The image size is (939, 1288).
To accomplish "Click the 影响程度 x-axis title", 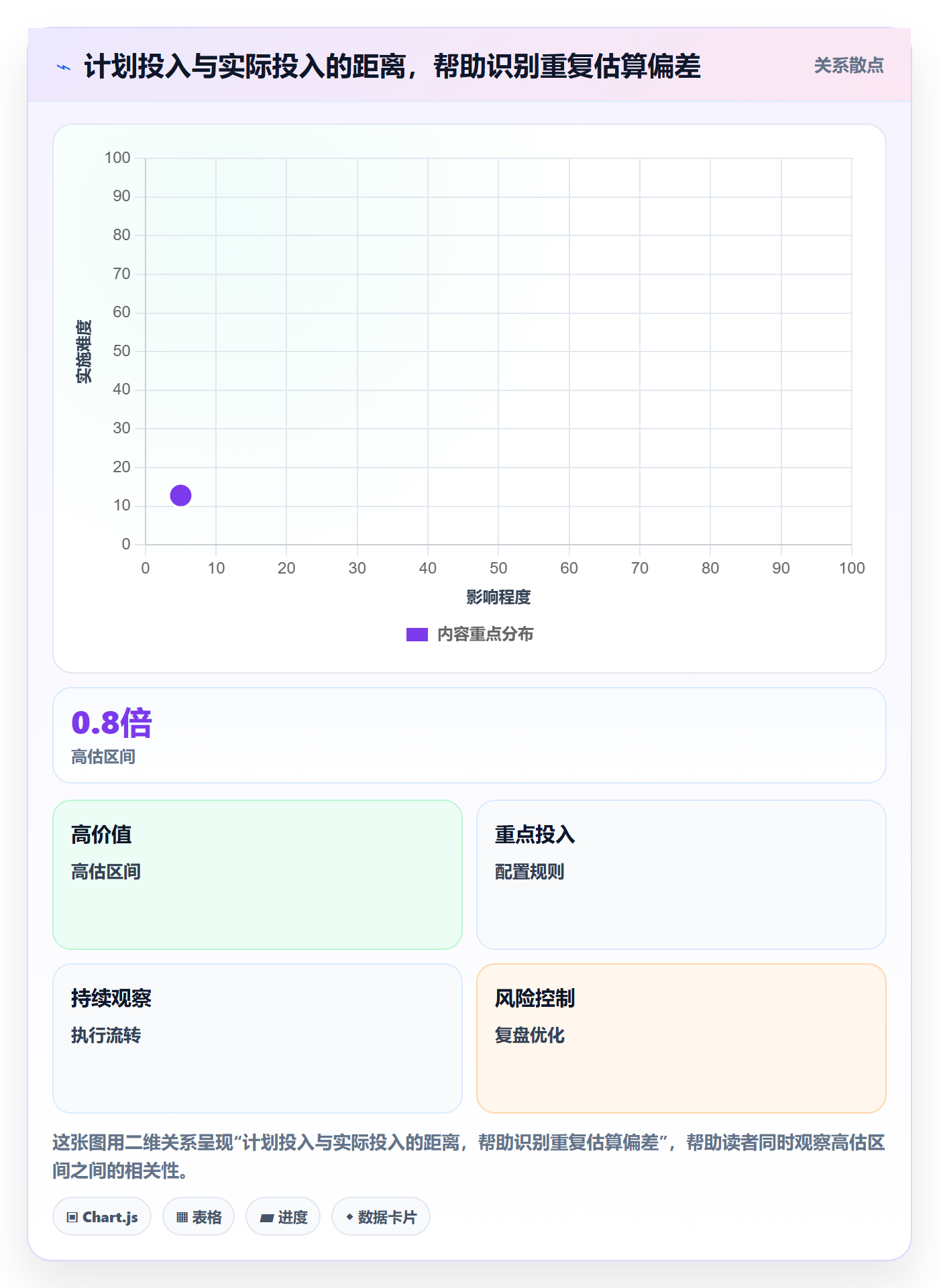I will click(x=498, y=598).
